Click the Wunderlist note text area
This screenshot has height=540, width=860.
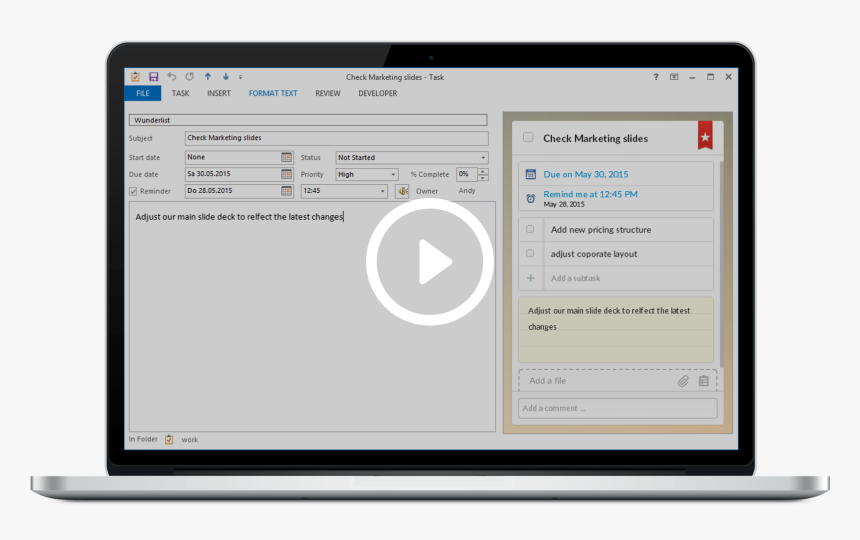615,329
